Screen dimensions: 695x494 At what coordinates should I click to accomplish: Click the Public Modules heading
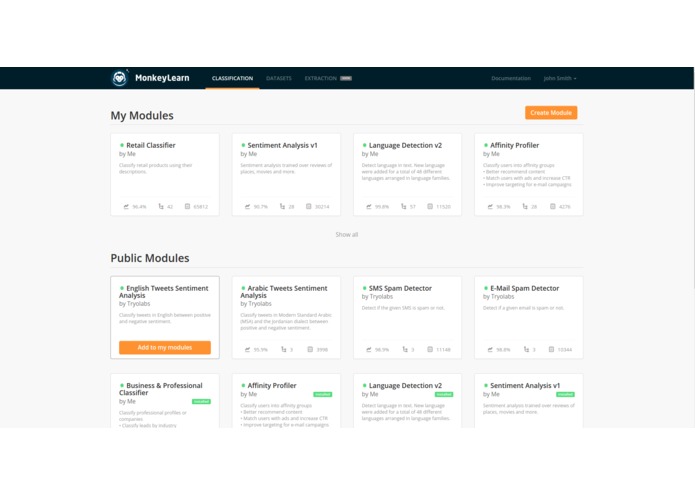click(x=150, y=258)
